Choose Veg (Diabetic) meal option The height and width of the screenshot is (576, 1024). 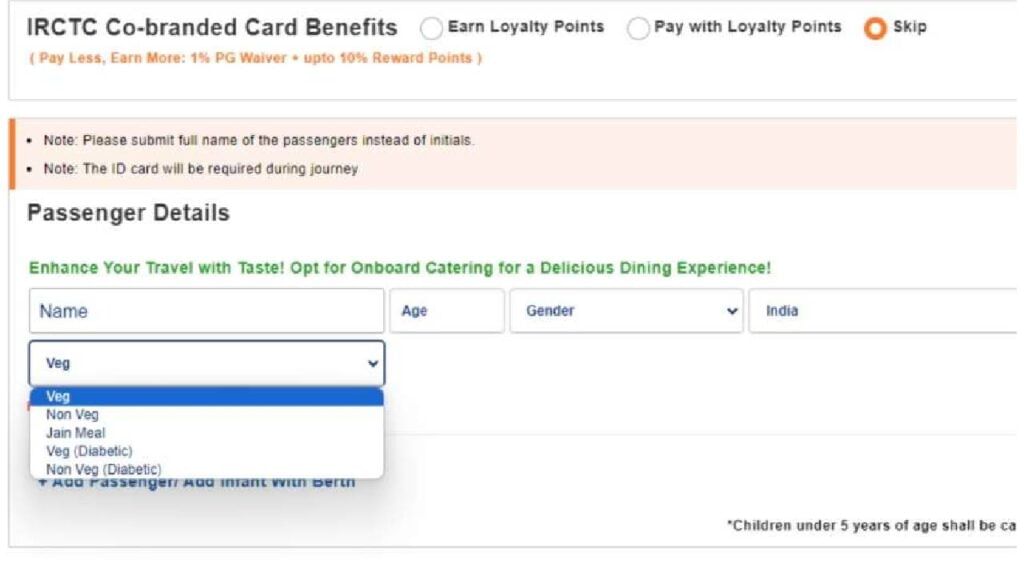[x=89, y=451]
